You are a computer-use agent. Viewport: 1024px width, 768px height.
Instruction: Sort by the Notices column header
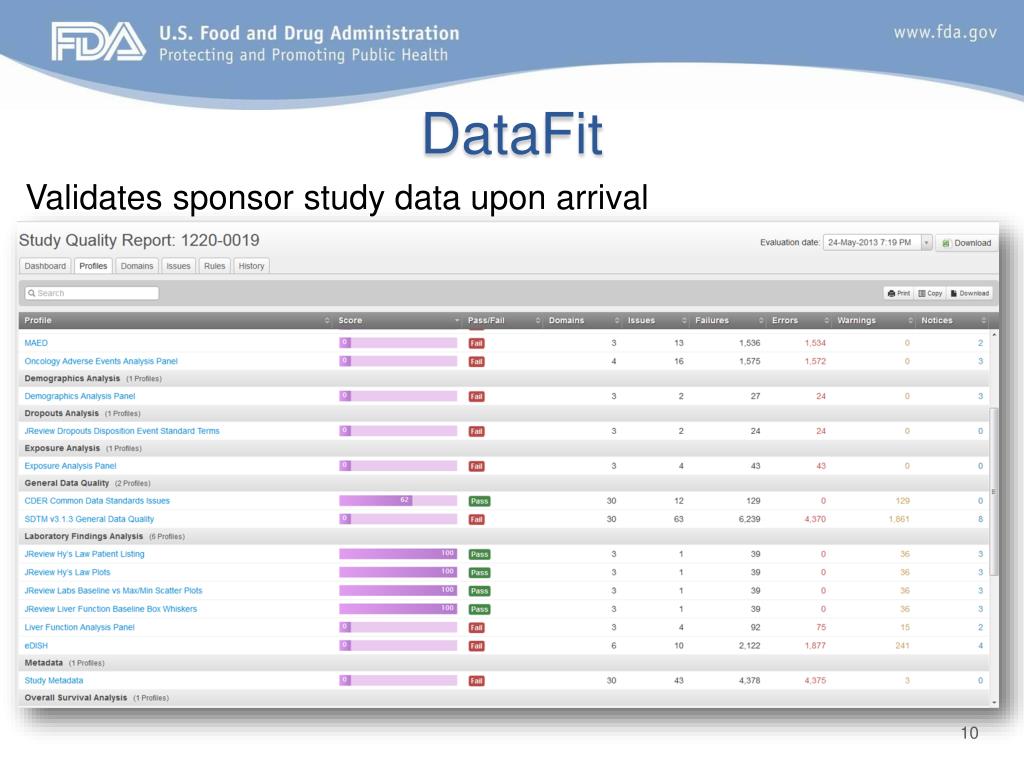(953, 321)
